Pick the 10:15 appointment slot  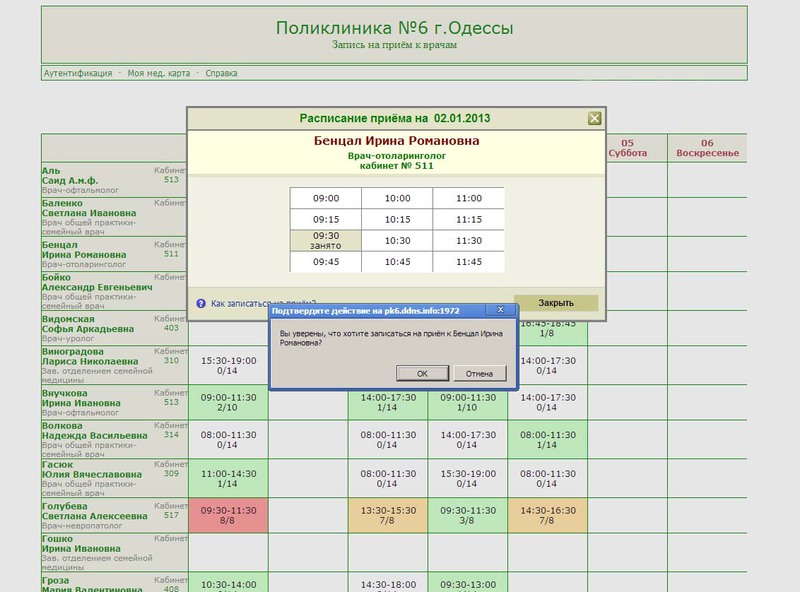click(x=397, y=219)
